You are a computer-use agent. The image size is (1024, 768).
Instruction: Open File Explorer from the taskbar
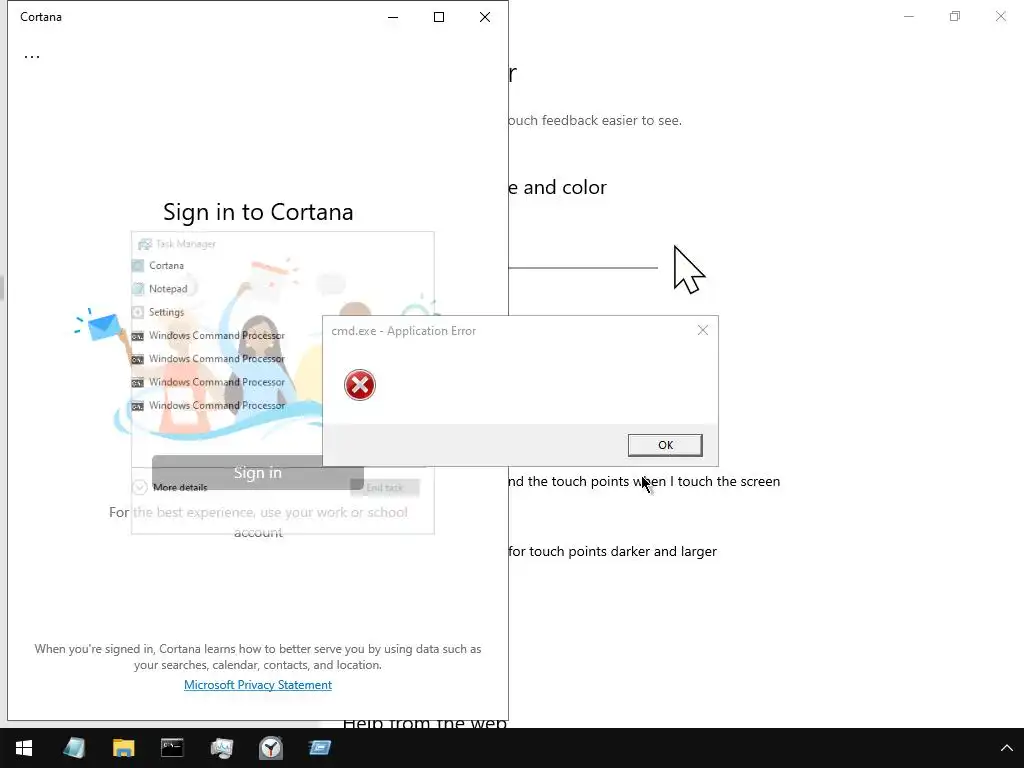123,748
